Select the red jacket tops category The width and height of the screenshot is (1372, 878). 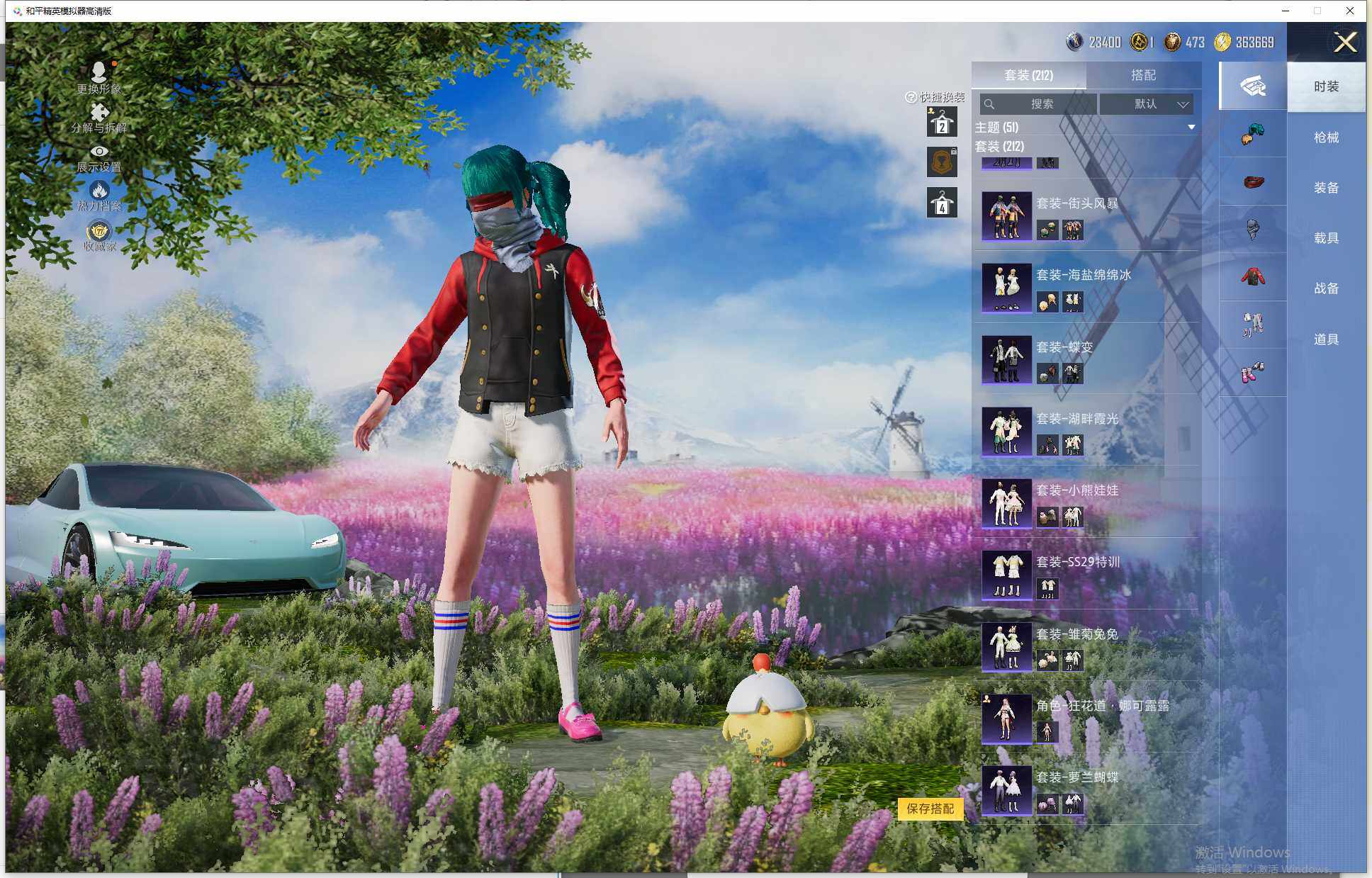point(1252,276)
